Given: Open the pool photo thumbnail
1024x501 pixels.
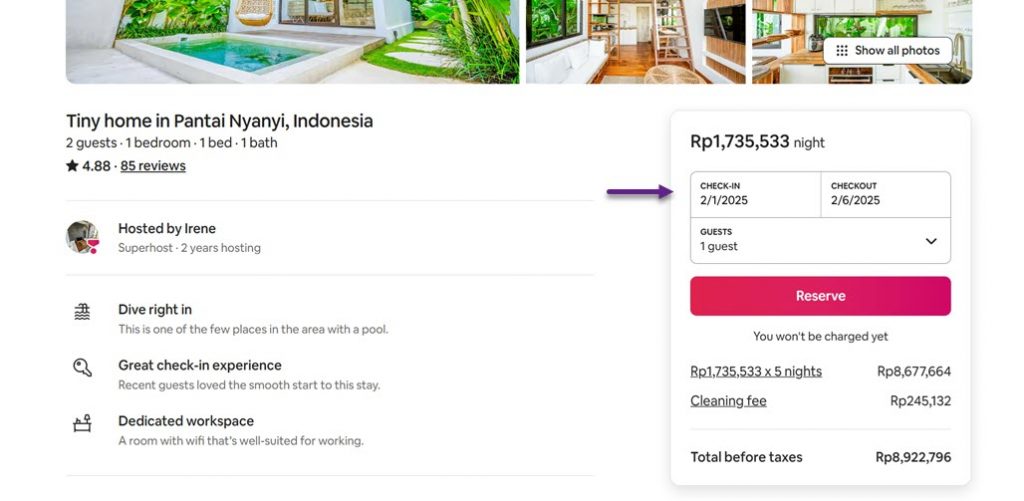Looking at the screenshot, I should [292, 40].
